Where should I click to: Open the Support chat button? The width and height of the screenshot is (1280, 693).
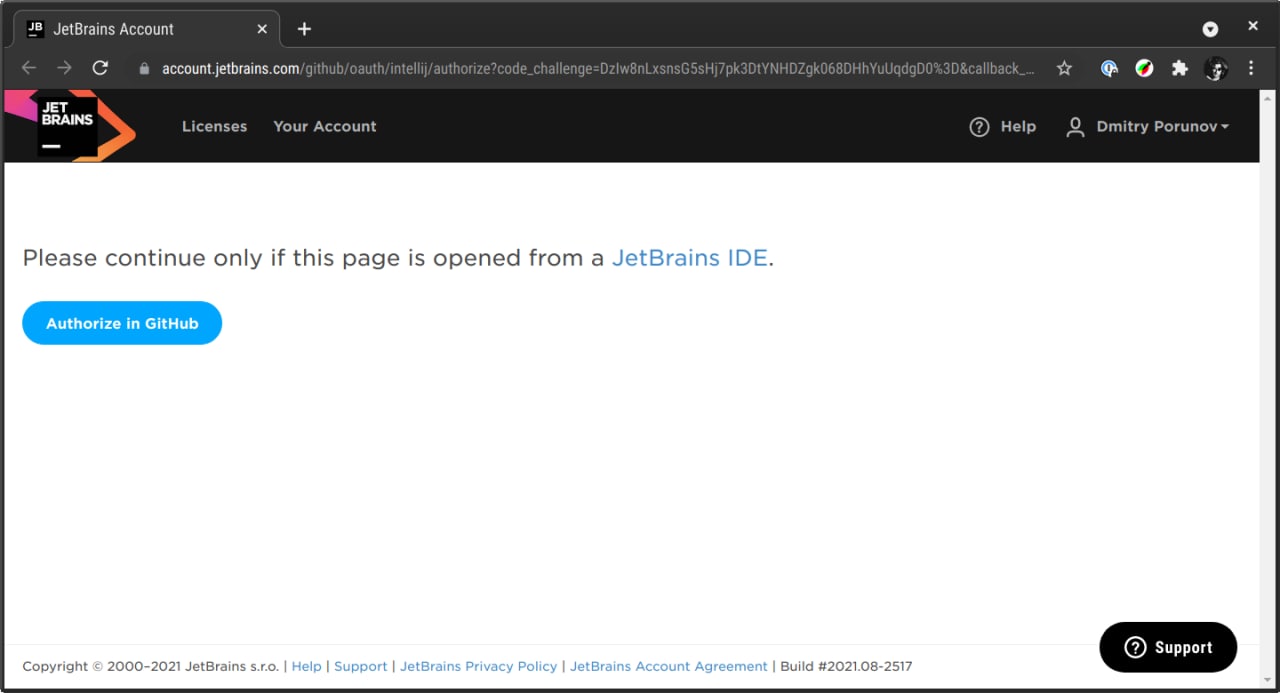coord(1168,647)
